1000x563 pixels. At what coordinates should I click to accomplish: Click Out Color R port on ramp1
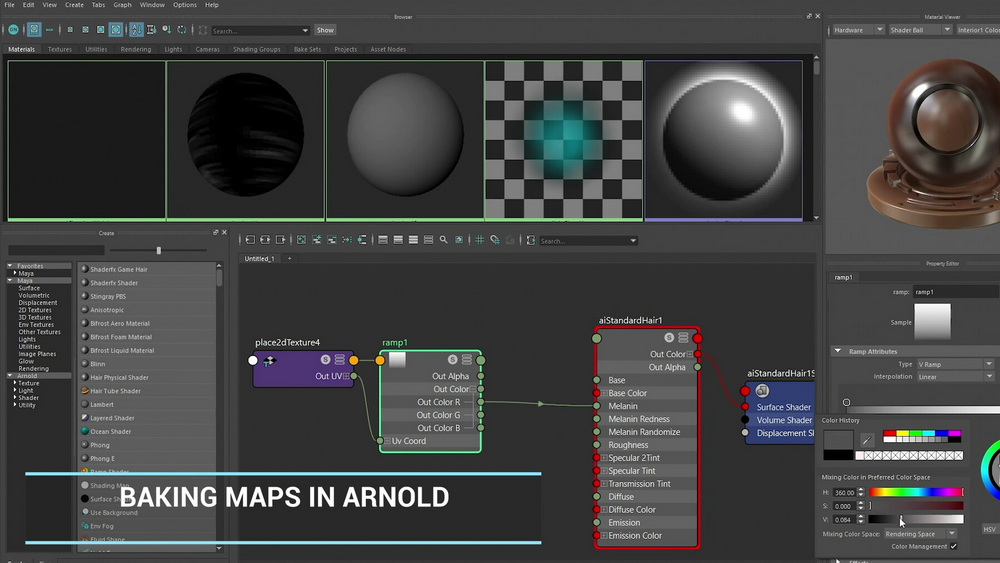(x=481, y=402)
